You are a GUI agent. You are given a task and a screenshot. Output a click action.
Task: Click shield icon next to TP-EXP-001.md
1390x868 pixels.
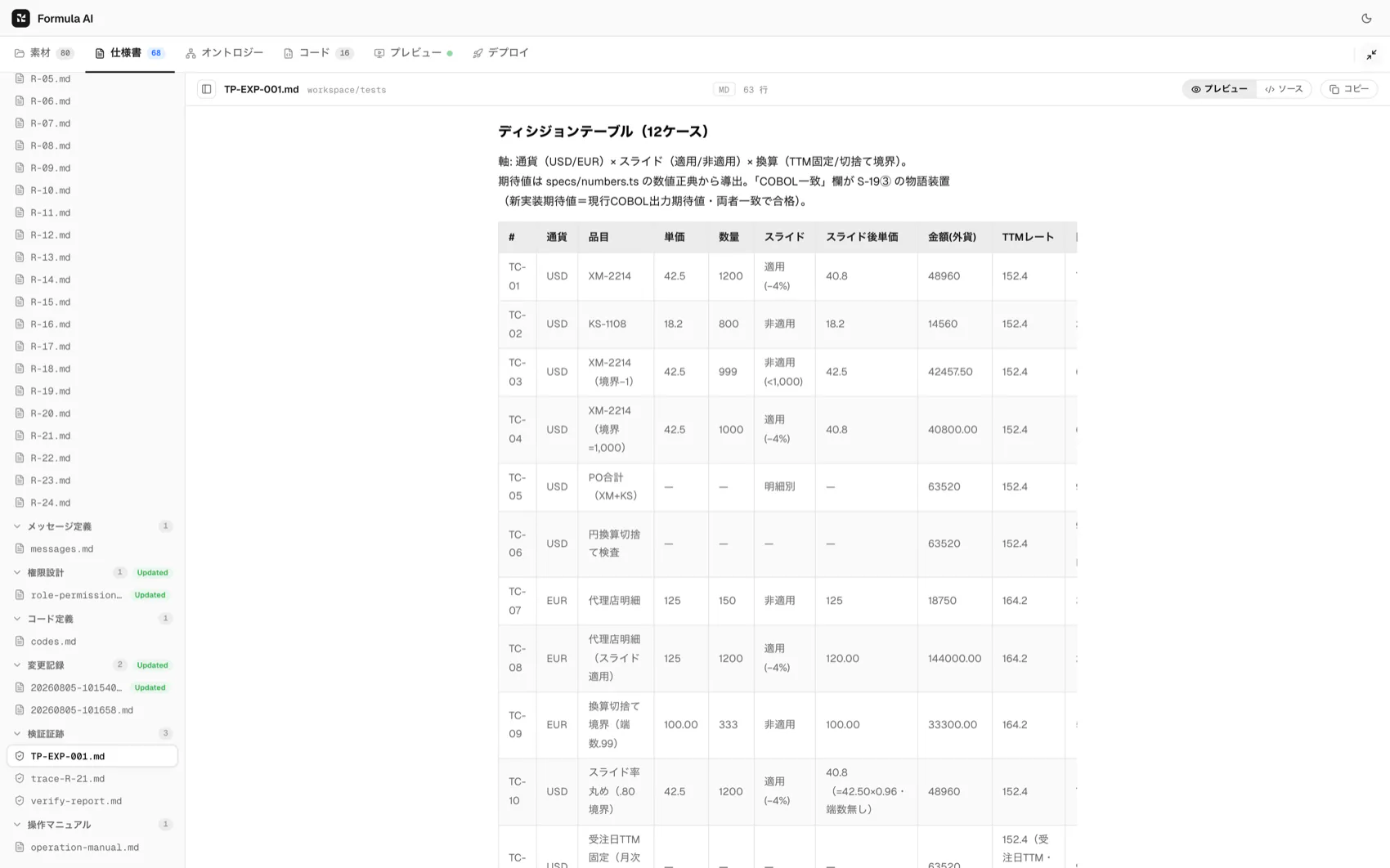(x=20, y=757)
